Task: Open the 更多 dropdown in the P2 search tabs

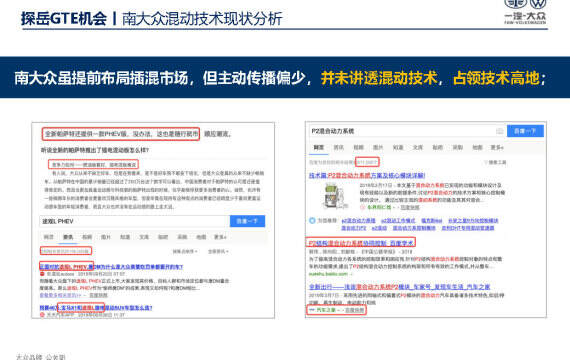Action: (x=497, y=147)
